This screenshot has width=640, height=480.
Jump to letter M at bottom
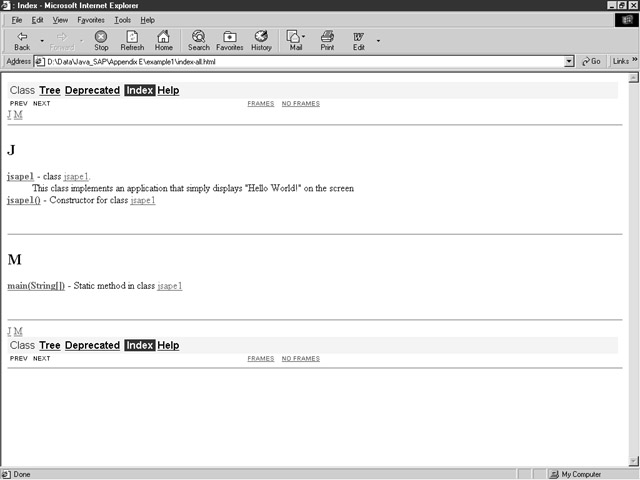coord(18,331)
